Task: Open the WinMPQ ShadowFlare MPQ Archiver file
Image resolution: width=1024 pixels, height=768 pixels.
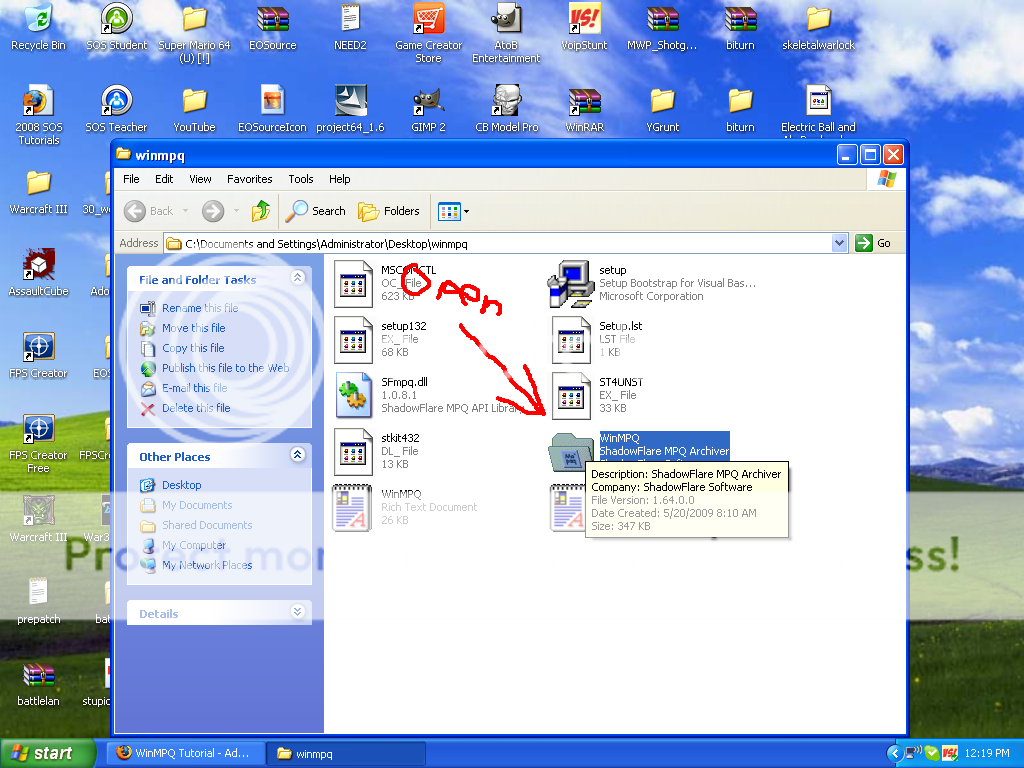Action: coord(569,452)
